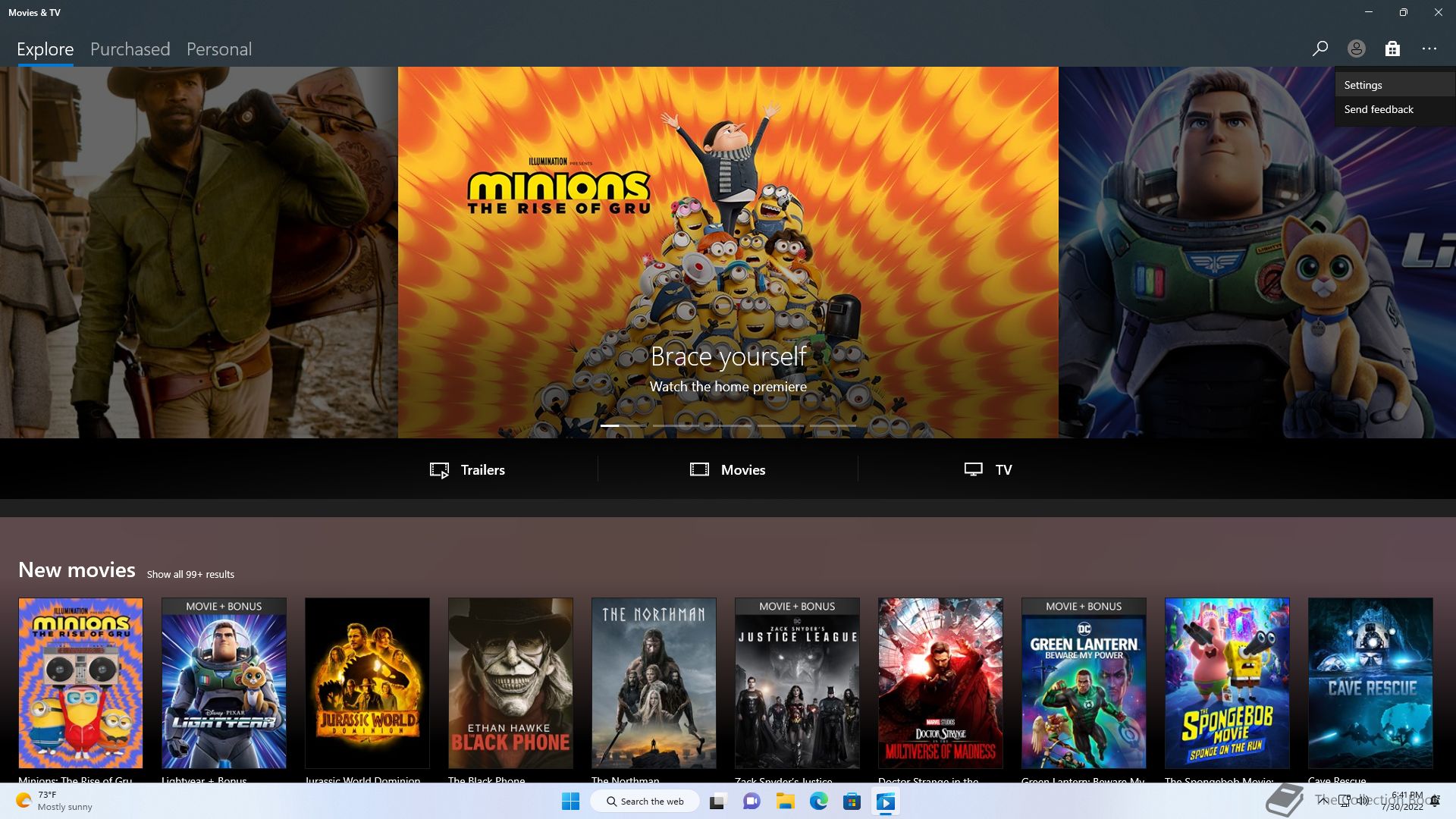The width and height of the screenshot is (1456, 819).
Task: Switch to the Purchased tab
Action: 130,49
